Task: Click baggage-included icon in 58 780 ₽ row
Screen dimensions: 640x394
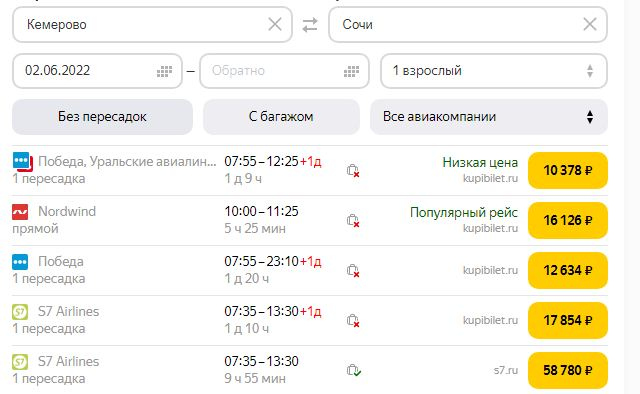Action: tap(353, 370)
